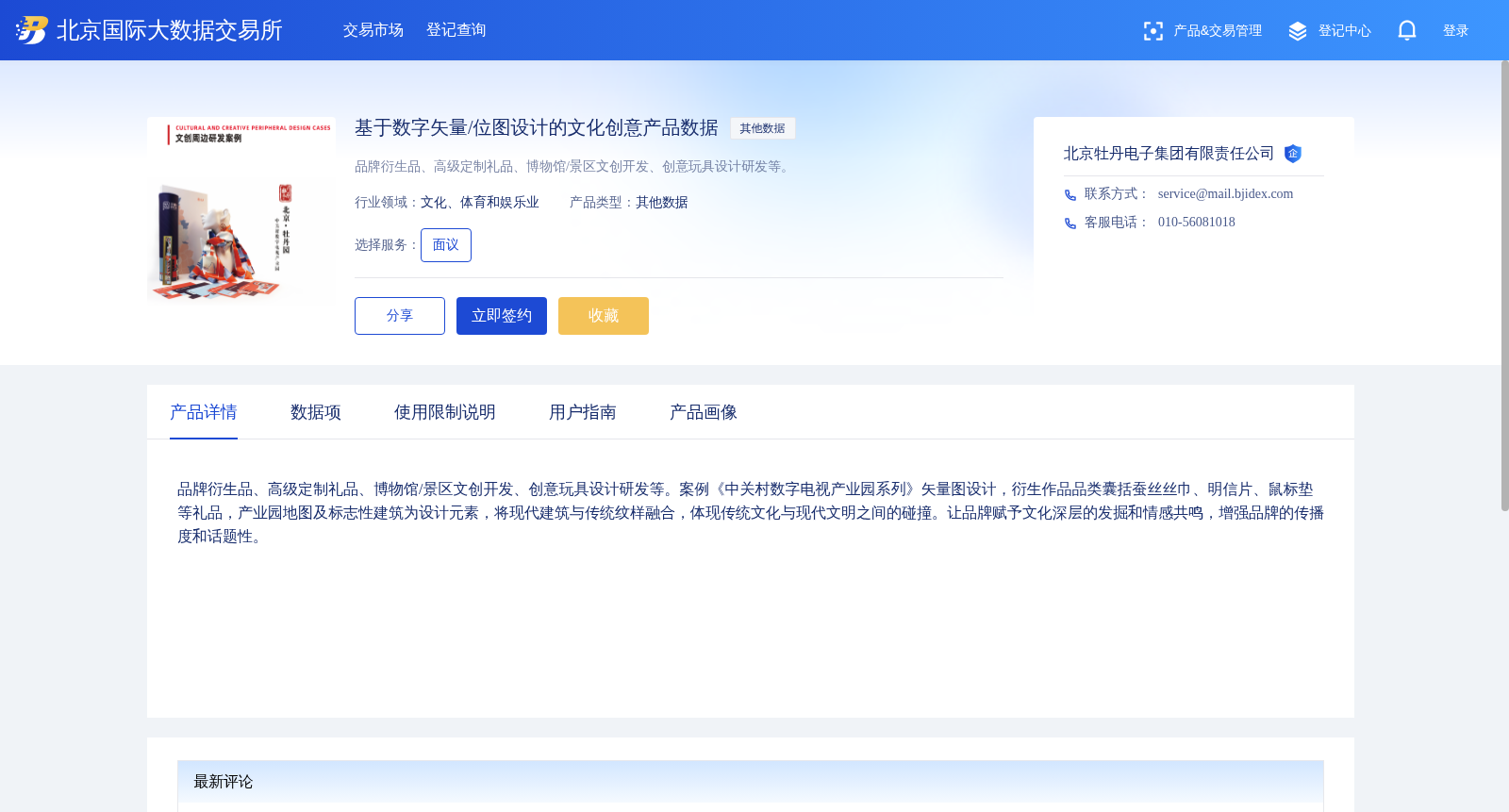Click the 立即签约 button
The height and width of the screenshot is (812, 1509).
coord(502,316)
